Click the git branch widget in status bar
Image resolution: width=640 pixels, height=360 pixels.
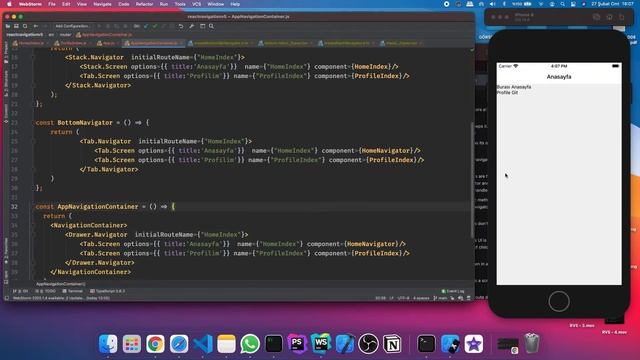point(440,298)
